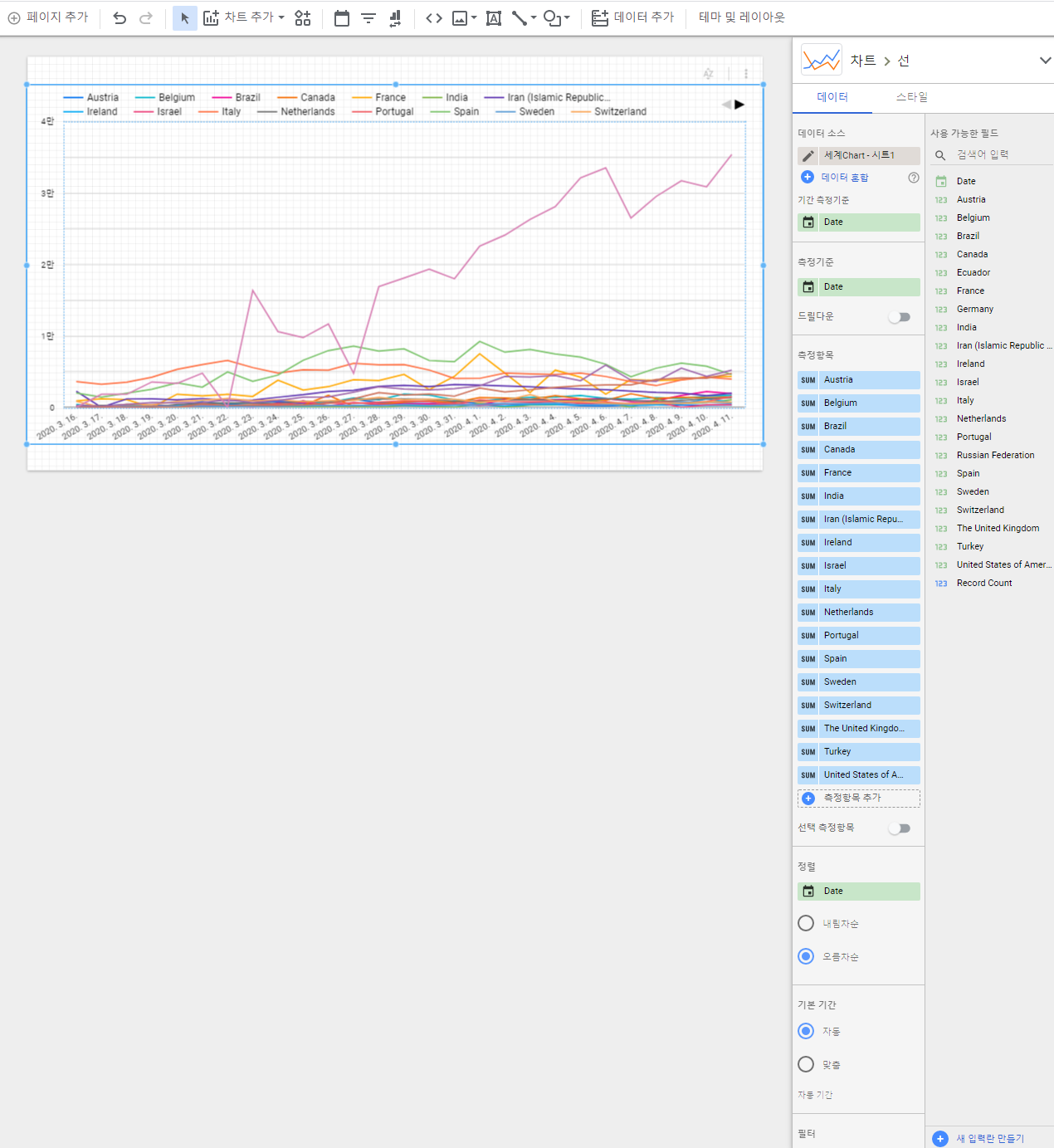Click the 검색어 입력 field search box

pos(989,155)
